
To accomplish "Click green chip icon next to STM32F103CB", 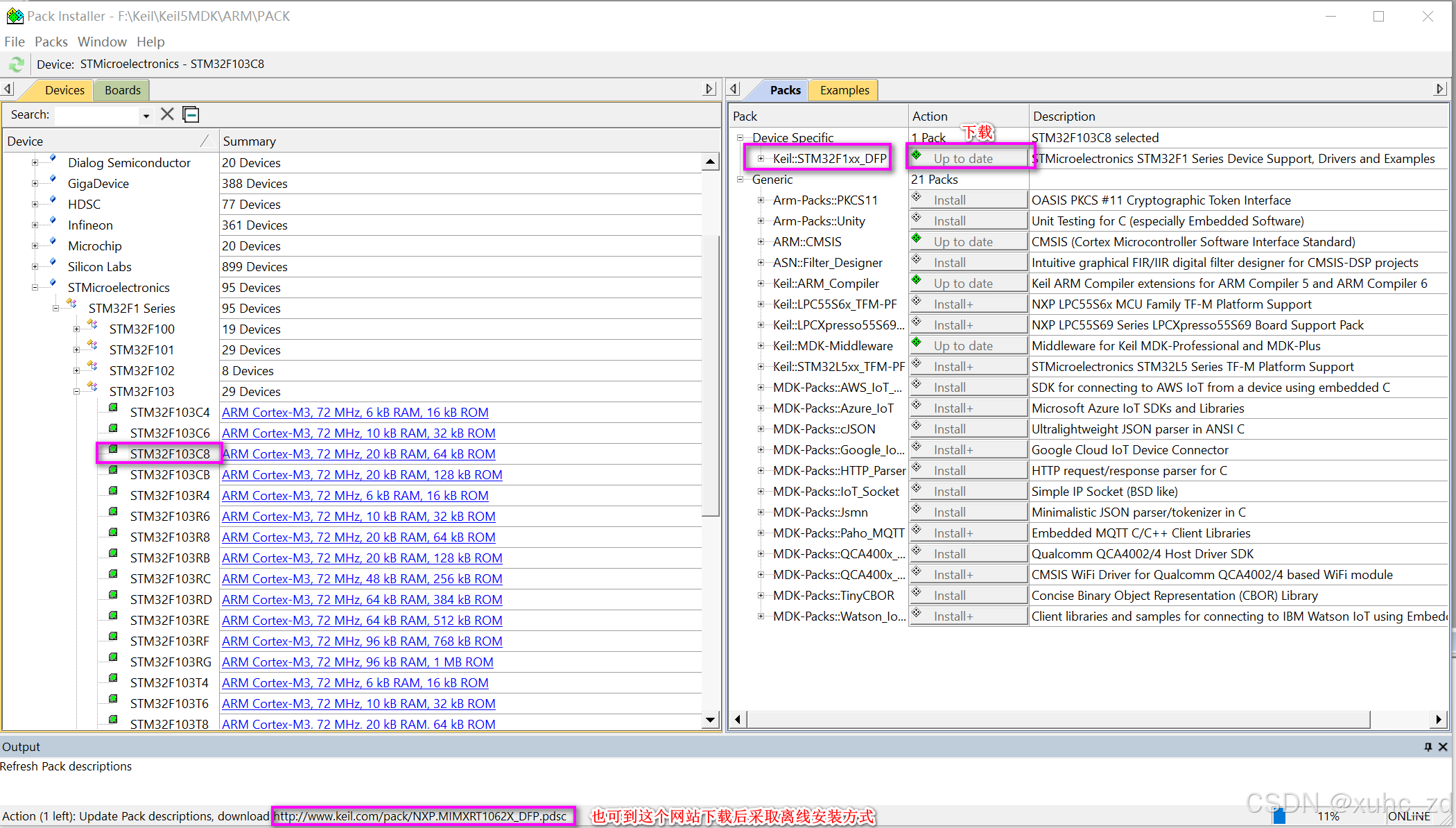I will click(x=113, y=471).
